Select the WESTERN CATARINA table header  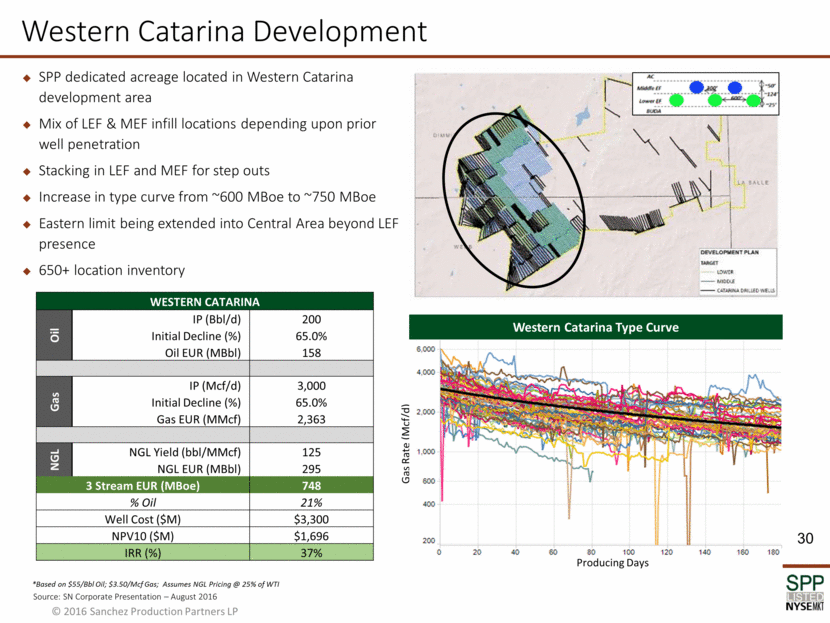(x=204, y=301)
